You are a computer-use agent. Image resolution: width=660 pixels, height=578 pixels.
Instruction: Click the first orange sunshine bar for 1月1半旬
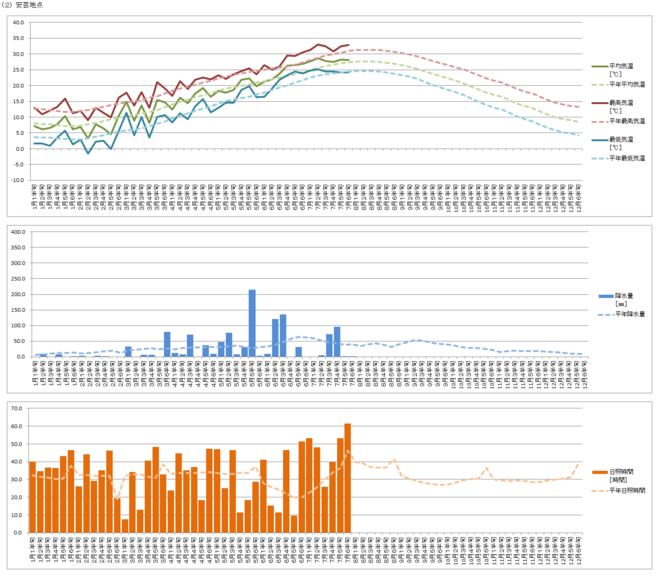coord(32,497)
